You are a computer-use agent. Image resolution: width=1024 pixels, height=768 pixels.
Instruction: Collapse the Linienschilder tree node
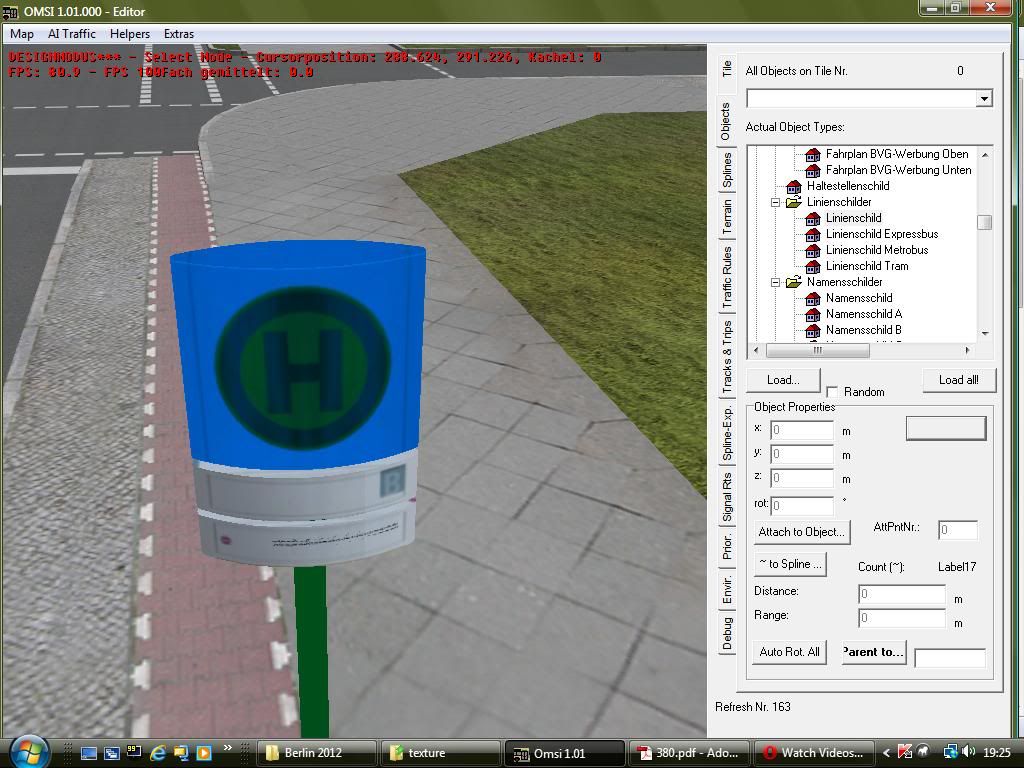[x=775, y=203]
